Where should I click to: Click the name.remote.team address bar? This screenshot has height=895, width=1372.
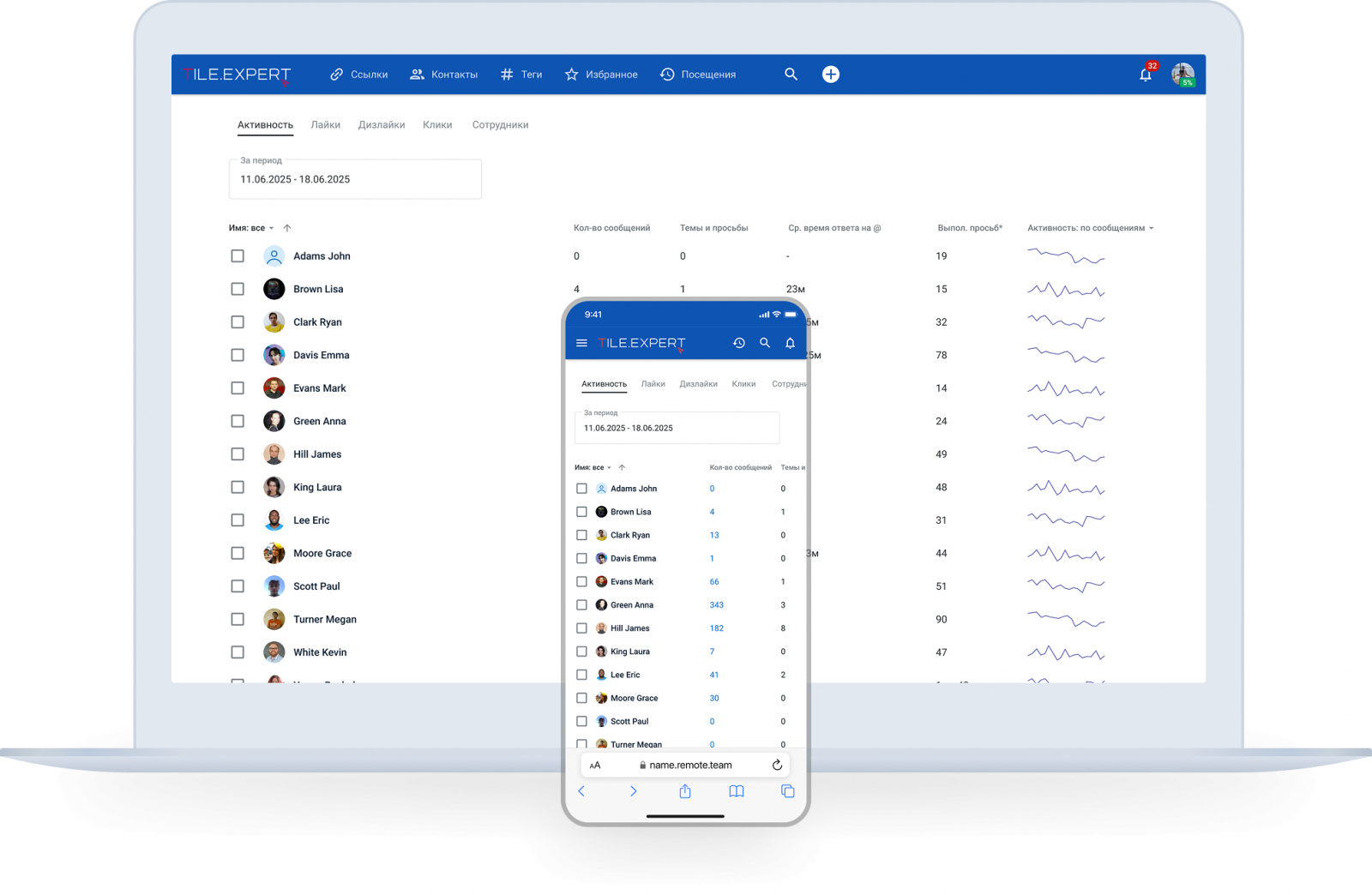click(685, 766)
